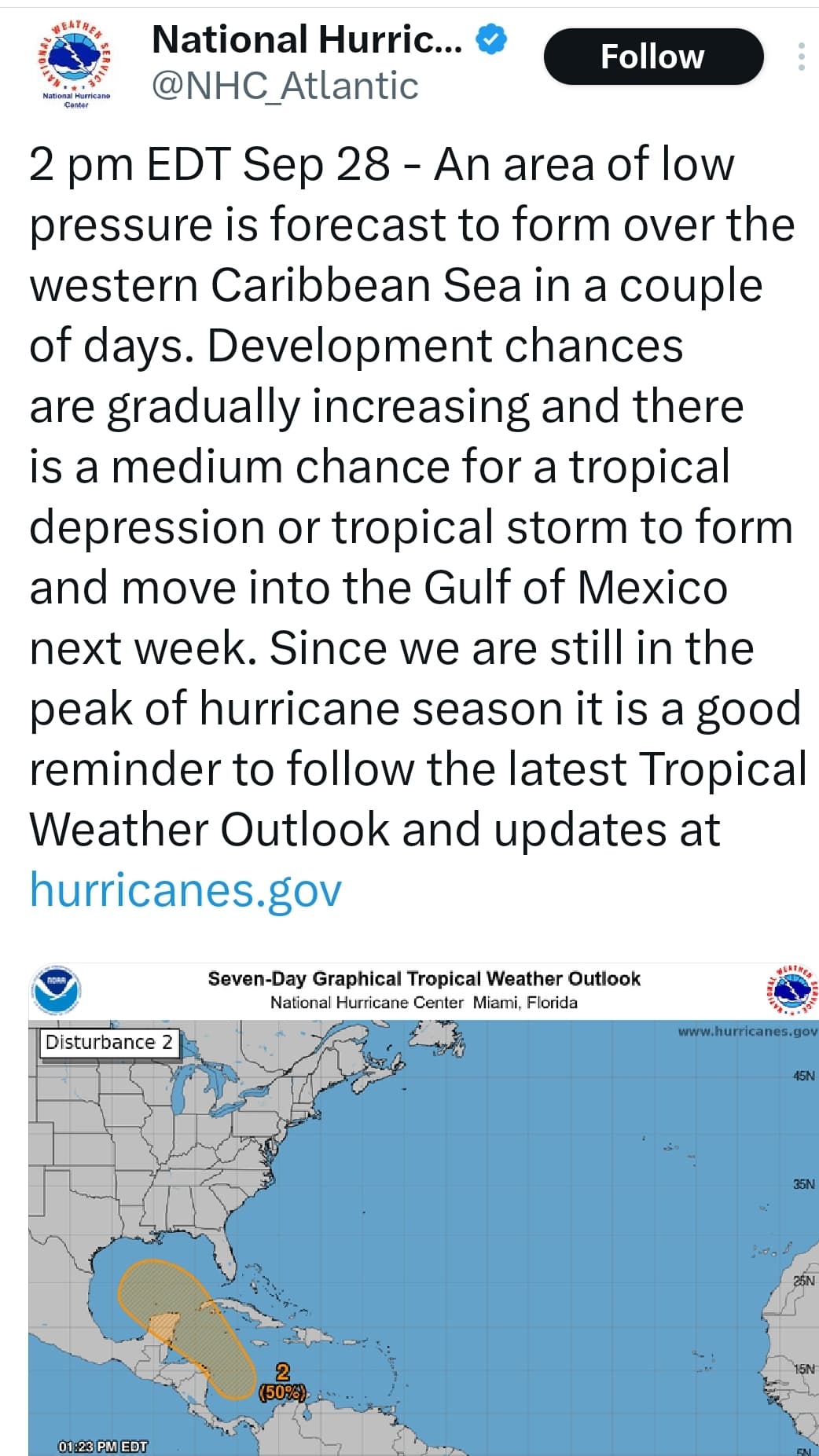Select the Disturbance 2 label
Screen dimensions: 819x1456
click(109, 1042)
